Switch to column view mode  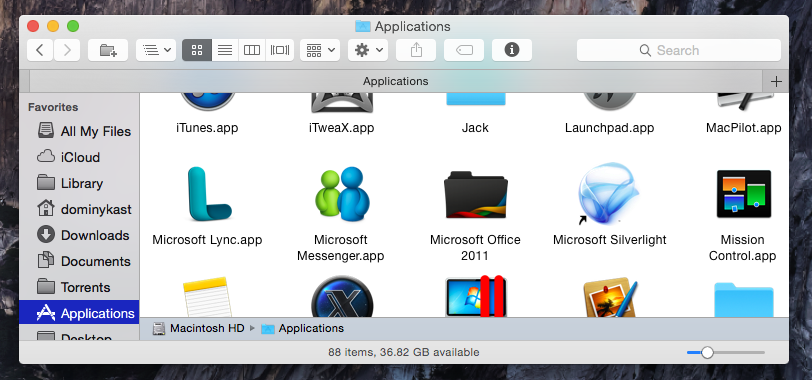click(x=252, y=50)
